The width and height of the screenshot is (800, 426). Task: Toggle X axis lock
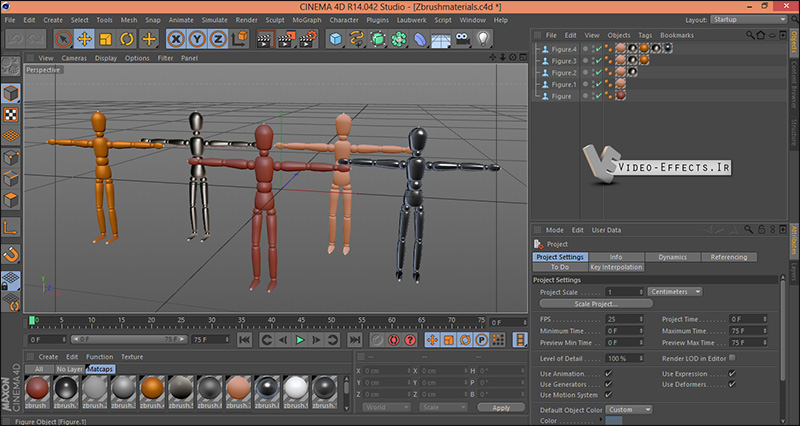176,39
